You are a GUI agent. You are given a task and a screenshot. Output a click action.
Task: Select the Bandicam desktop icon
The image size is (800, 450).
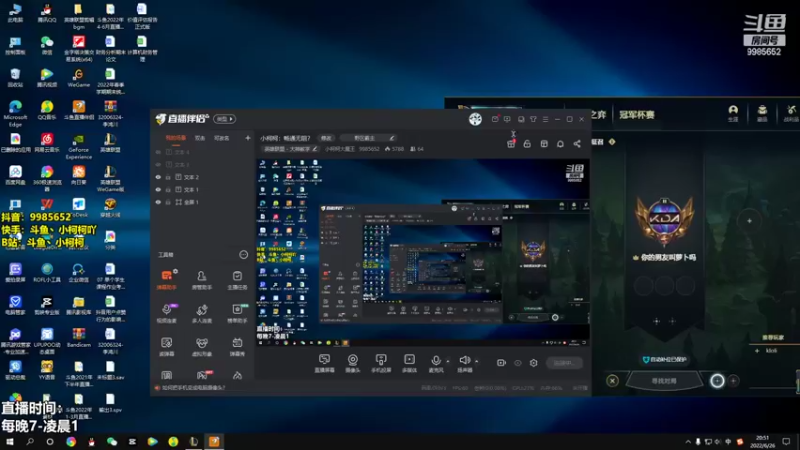[79, 338]
